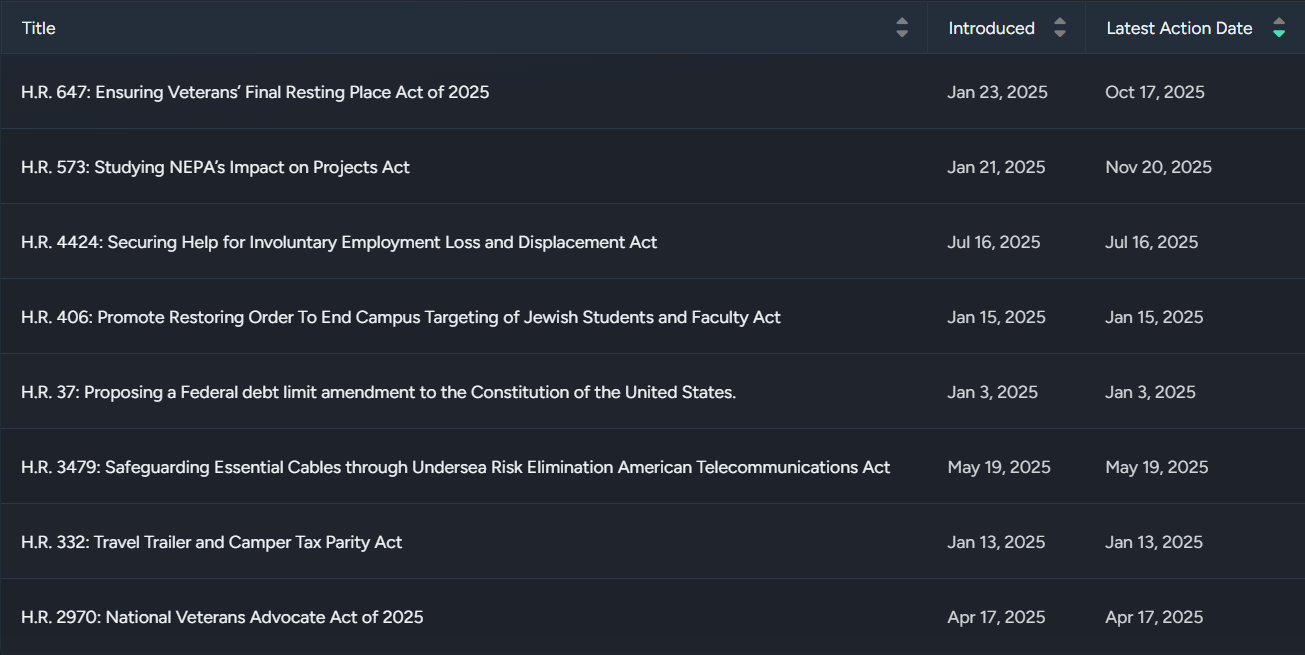Open H.R. 406 campus targeting bill
Image resolution: width=1305 pixels, height=655 pixels.
pyautogui.click(x=401, y=317)
